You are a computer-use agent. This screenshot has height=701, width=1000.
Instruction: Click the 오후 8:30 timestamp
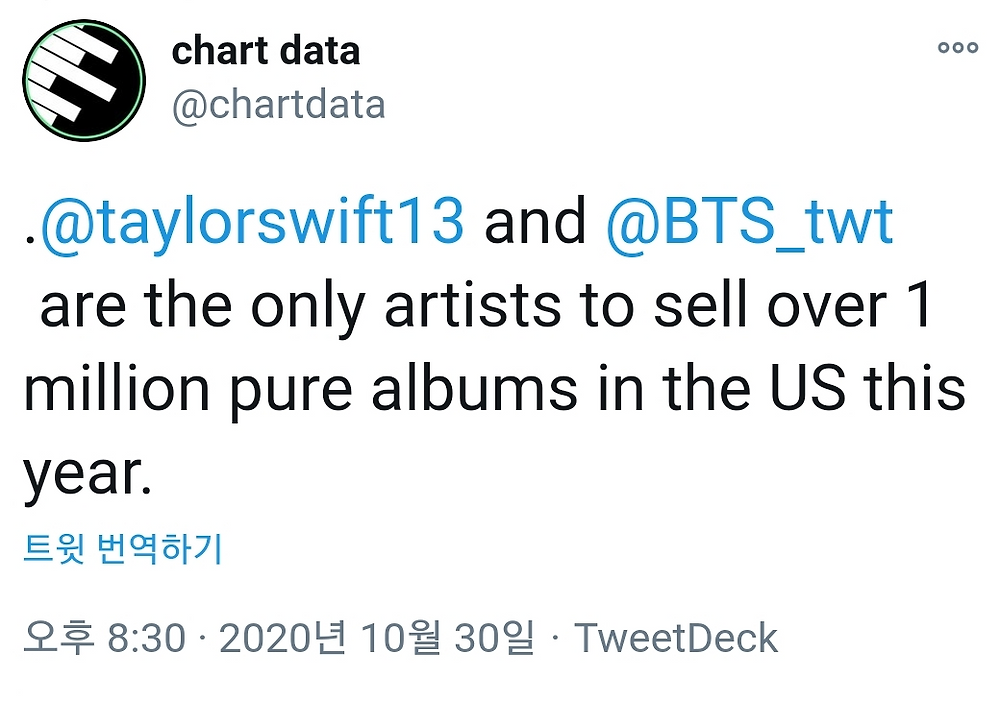pyautogui.click(x=105, y=638)
